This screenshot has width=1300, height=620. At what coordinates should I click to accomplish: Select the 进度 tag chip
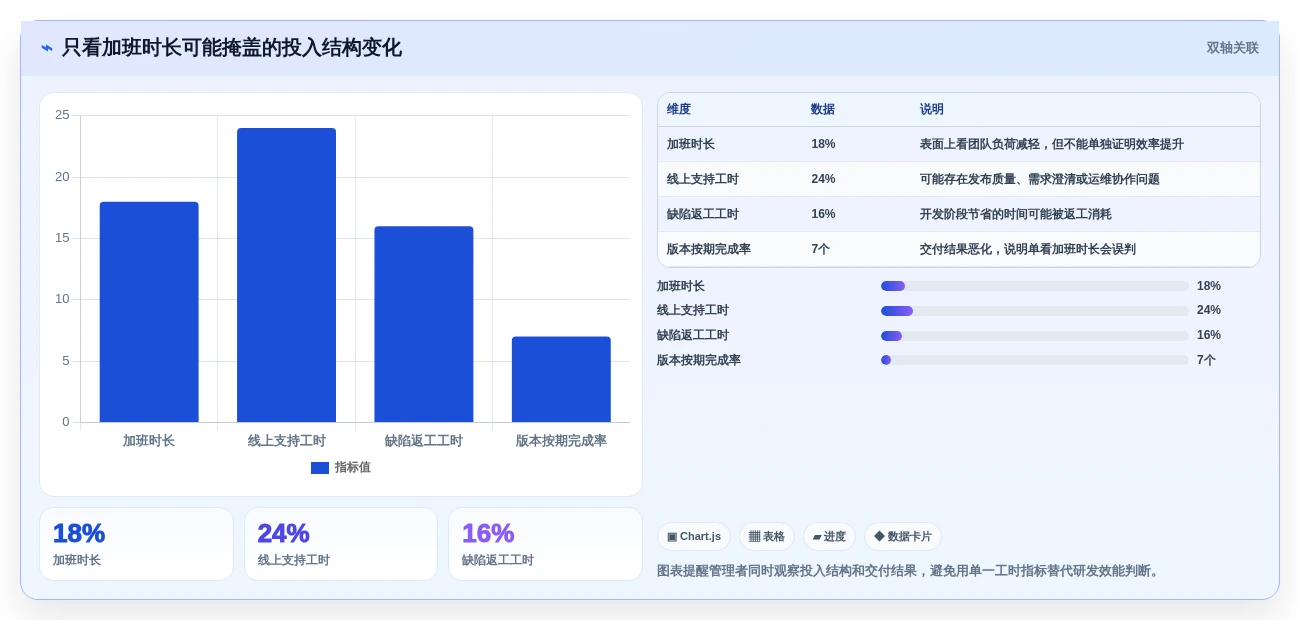[x=829, y=537]
